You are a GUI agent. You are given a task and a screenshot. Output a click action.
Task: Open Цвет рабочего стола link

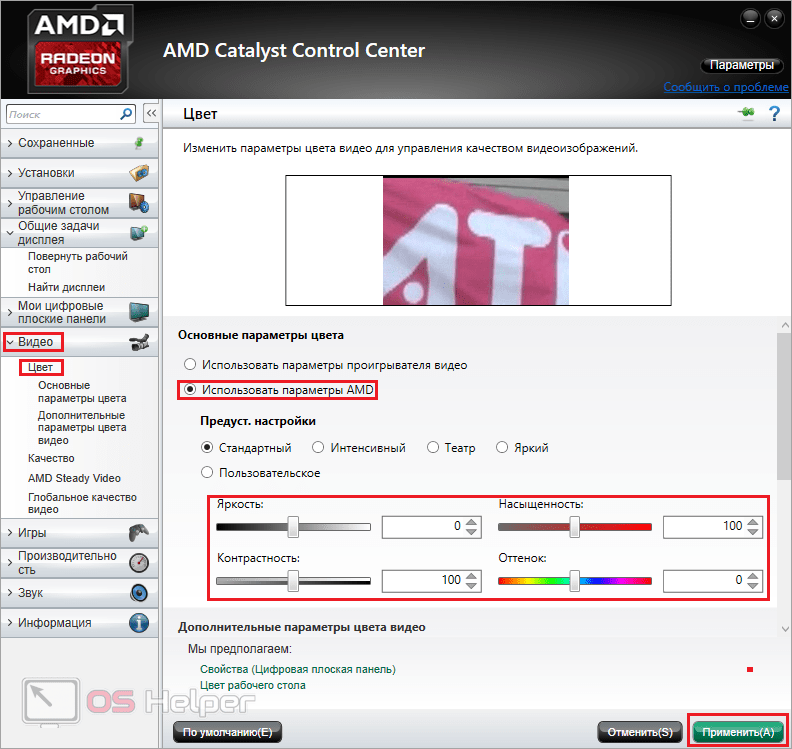pos(253,685)
